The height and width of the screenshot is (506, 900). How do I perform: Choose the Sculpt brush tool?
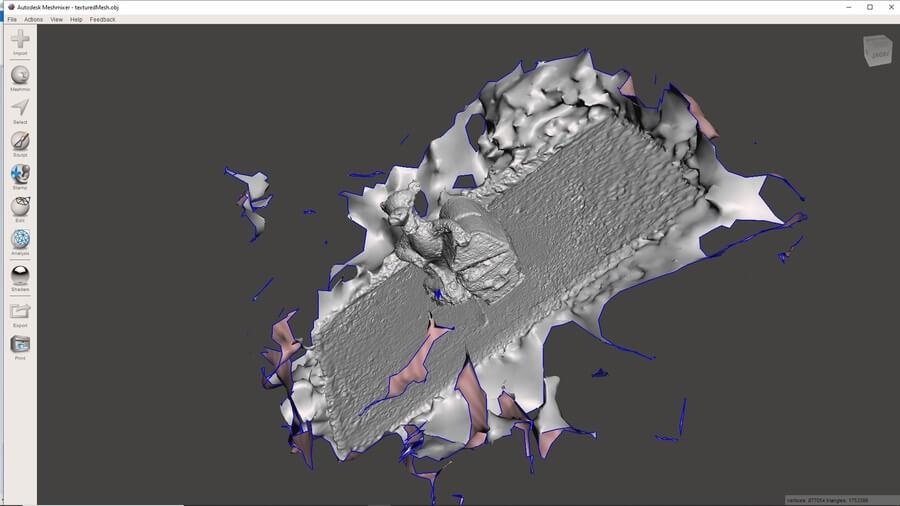[x=20, y=141]
